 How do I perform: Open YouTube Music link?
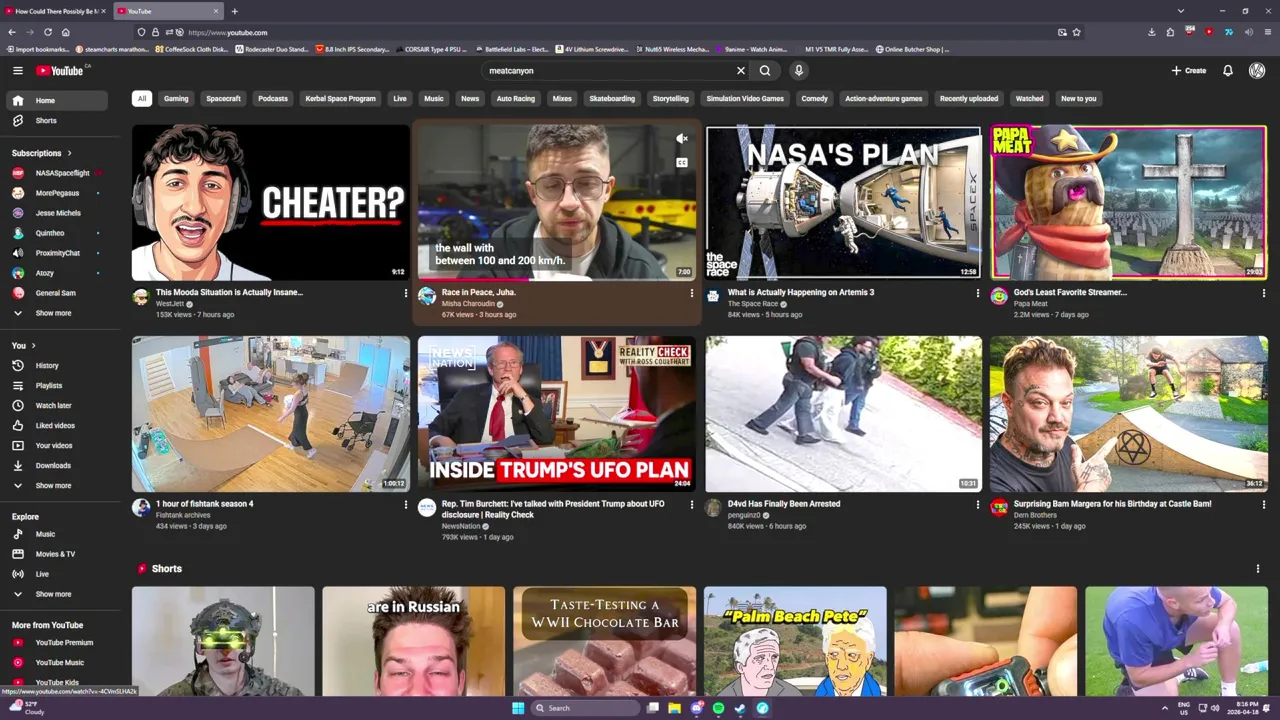(x=57, y=662)
